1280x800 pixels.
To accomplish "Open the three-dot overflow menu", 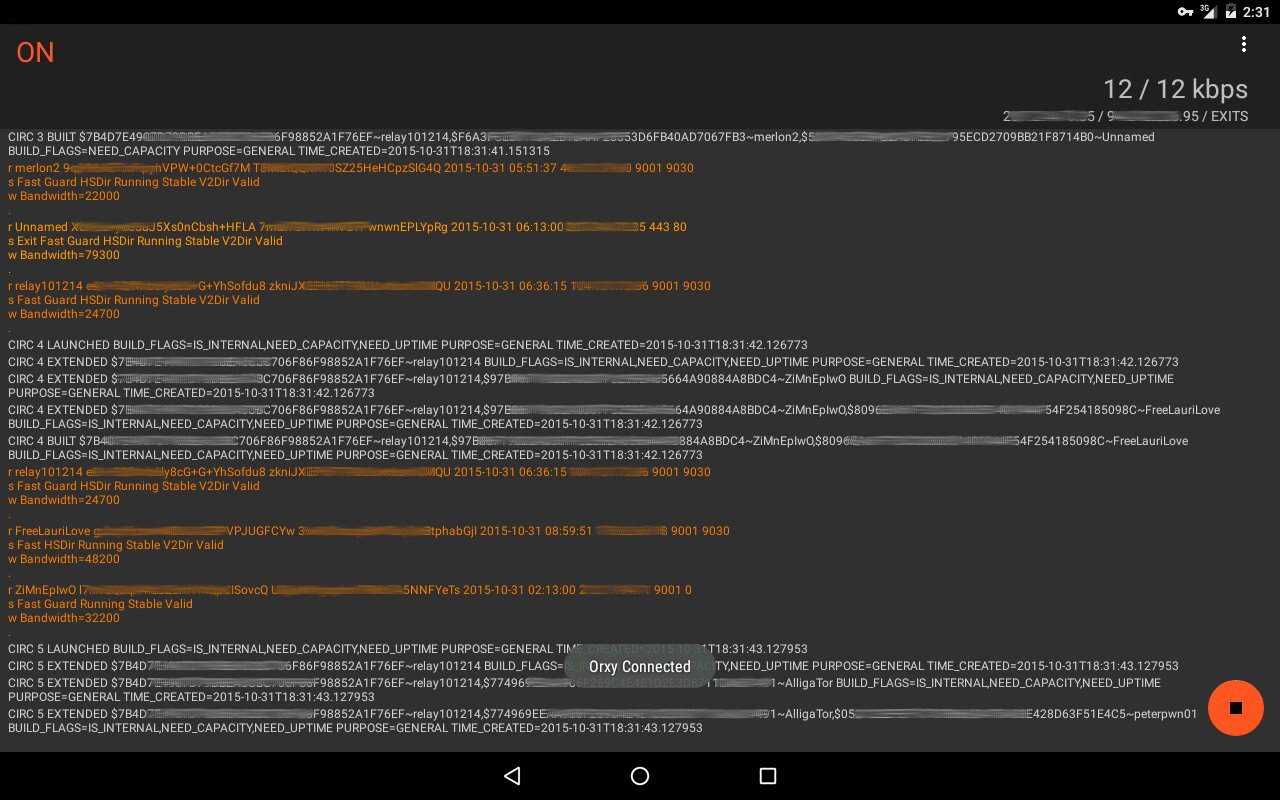I will (1244, 44).
